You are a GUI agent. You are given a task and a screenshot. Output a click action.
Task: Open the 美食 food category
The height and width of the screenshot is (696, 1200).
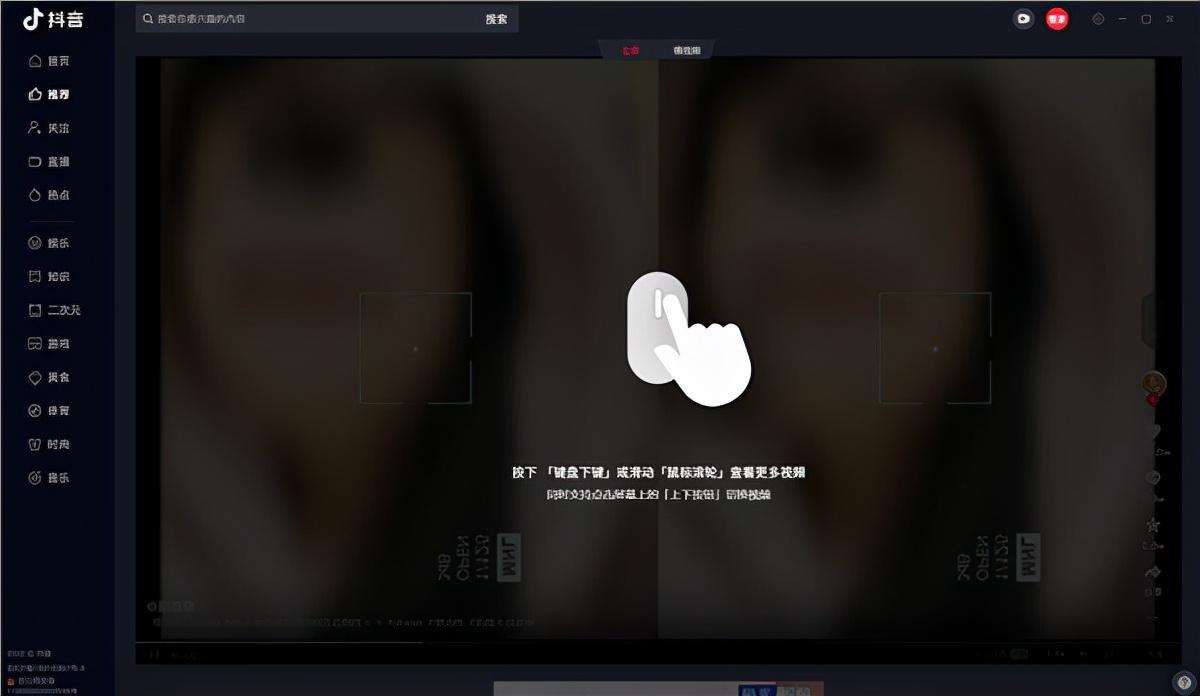pos(50,377)
